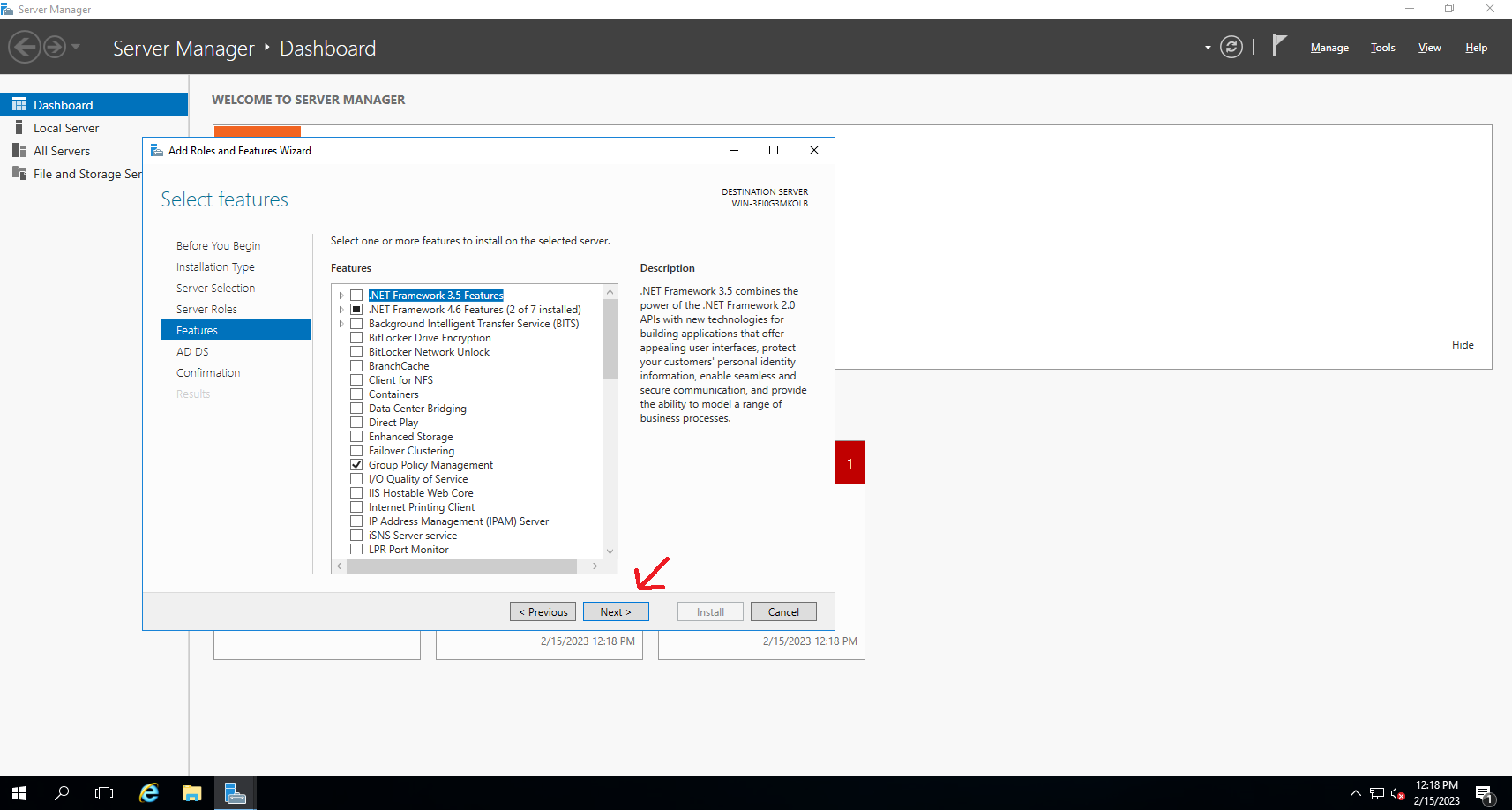Screen dimensions: 1512x810
Task: Click the Previous button in wizard
Action: (543, 611)
